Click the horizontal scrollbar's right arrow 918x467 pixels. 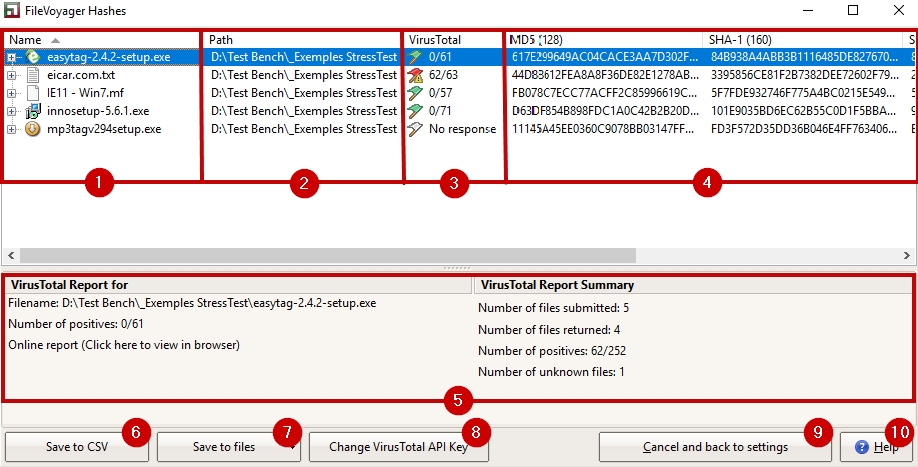tap(909, 255)
